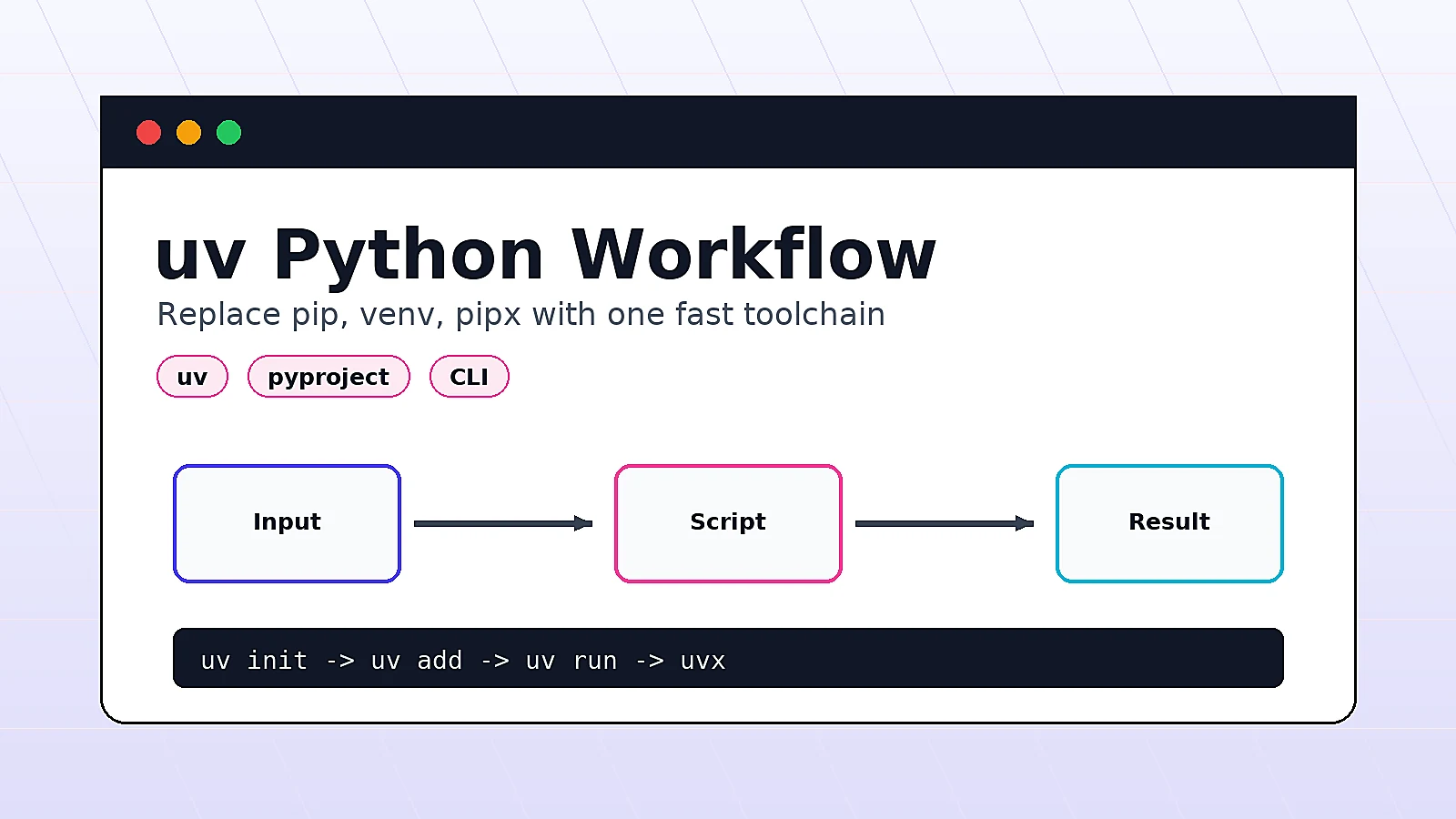Viewport: 1456px width, 819px height.
Task: Click the green maximize dot
Action: coord(228,133)
